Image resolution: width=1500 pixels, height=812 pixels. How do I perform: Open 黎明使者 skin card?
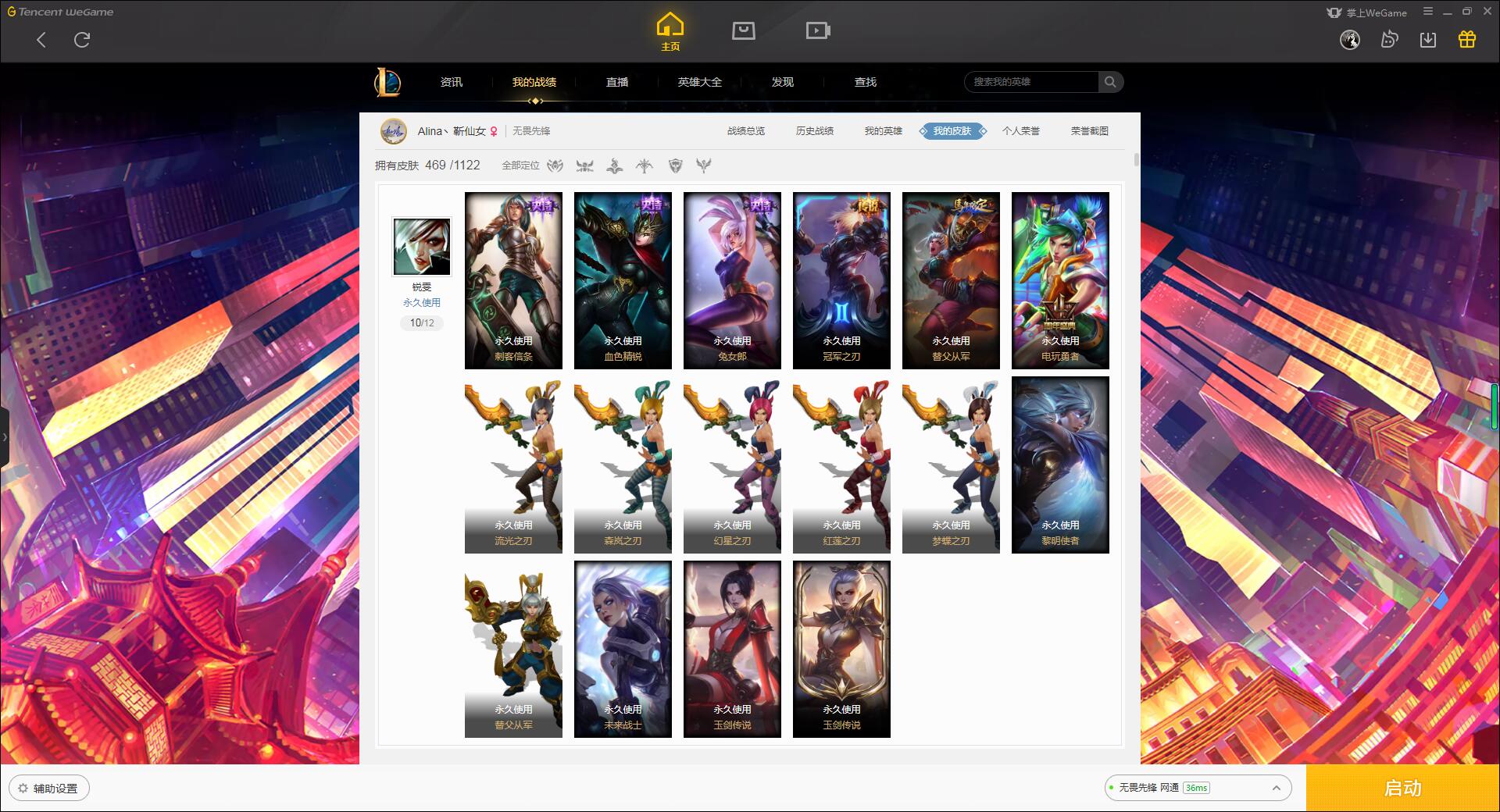point(1060,465)
